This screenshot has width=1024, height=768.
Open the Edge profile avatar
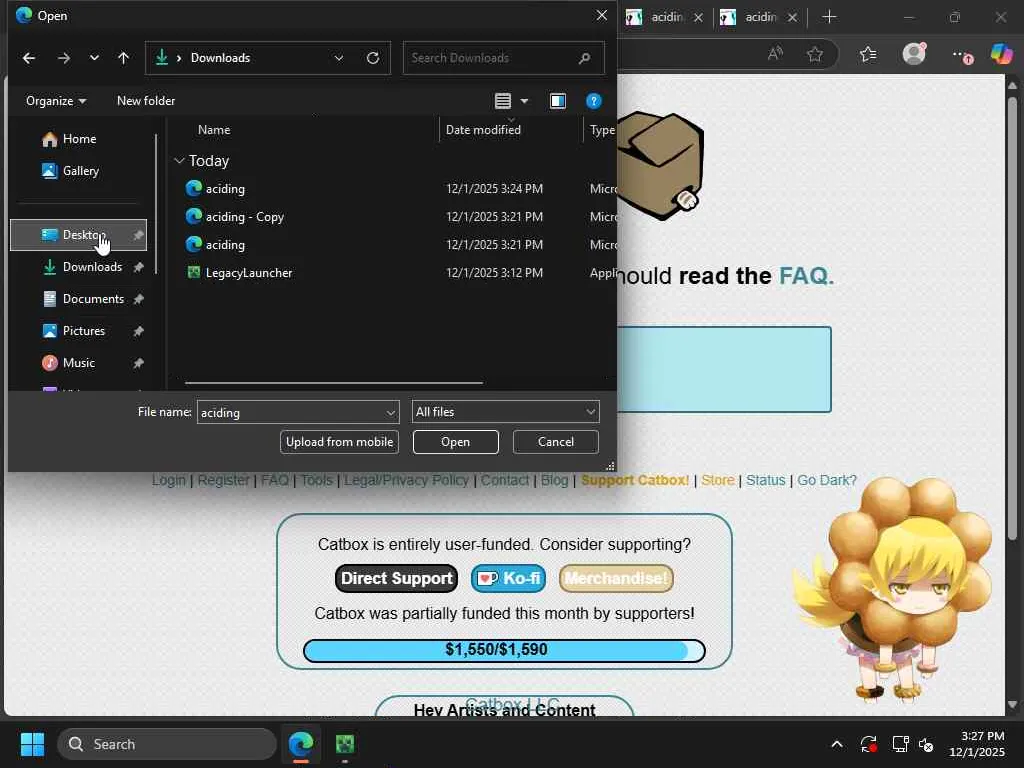click(914, 54)
